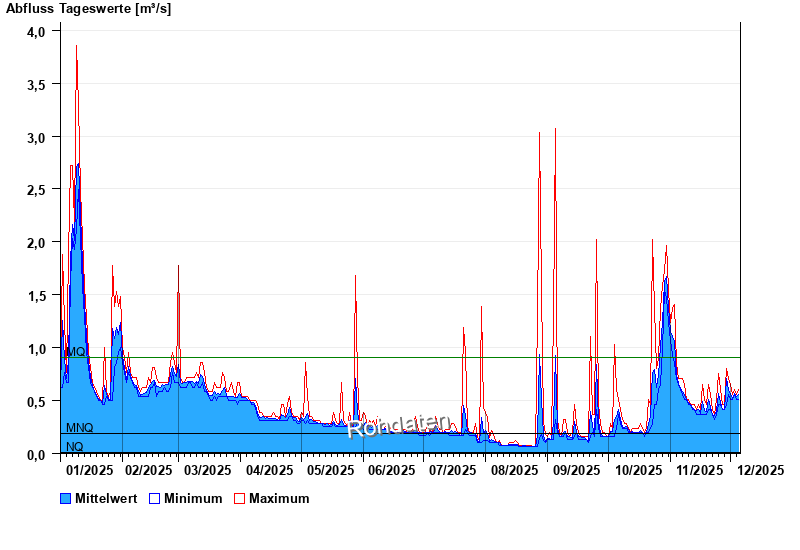This screenshot has height=550, width=800.
Task: Click the 08/2025 axis label
Action: pyautogui.click(x=515, y=470)
